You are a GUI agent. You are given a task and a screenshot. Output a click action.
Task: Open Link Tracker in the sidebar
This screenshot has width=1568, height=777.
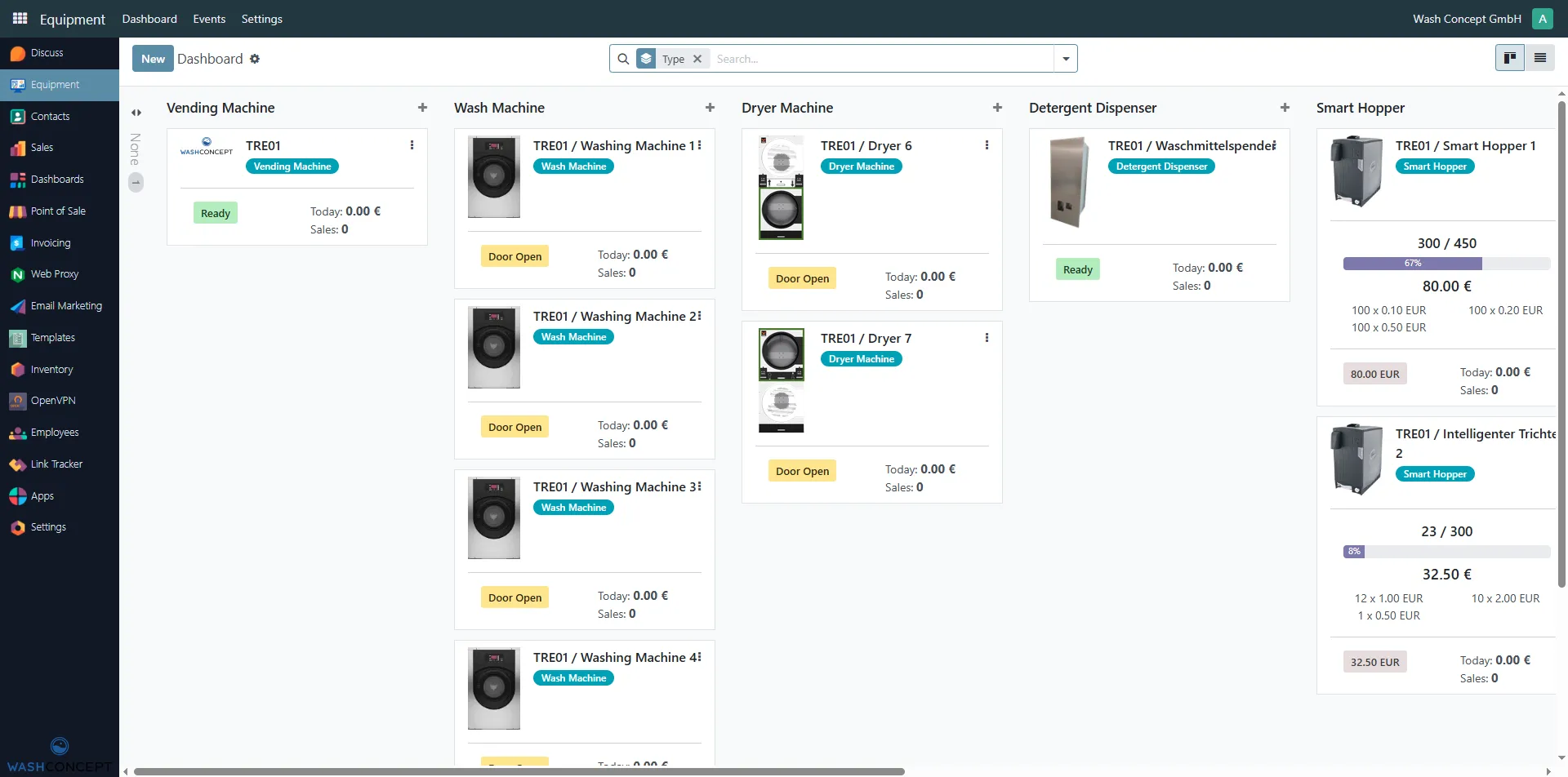[x=56, y=464]
